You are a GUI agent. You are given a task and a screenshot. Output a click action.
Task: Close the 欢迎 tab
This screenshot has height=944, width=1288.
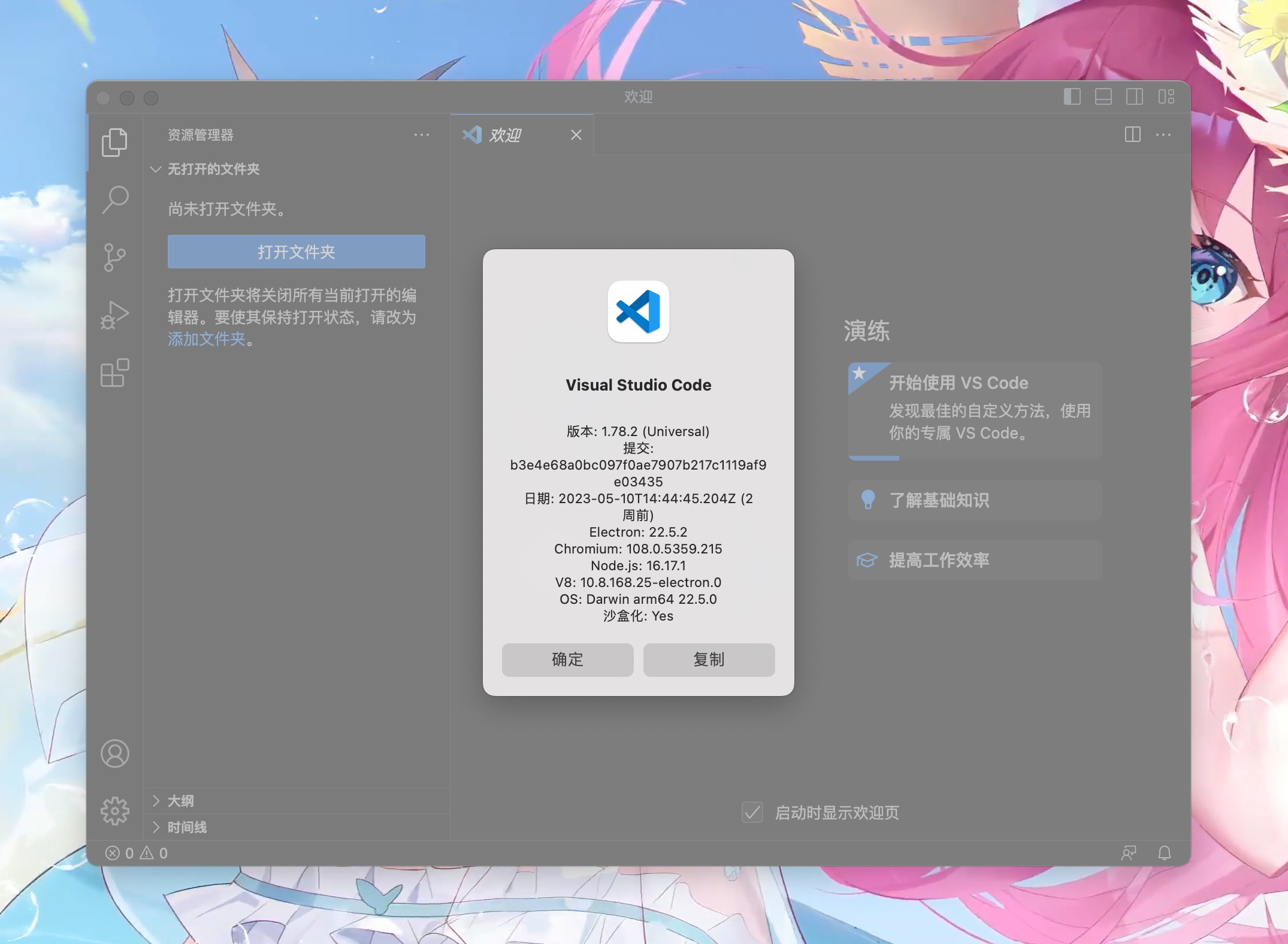(x=576, y=135)
